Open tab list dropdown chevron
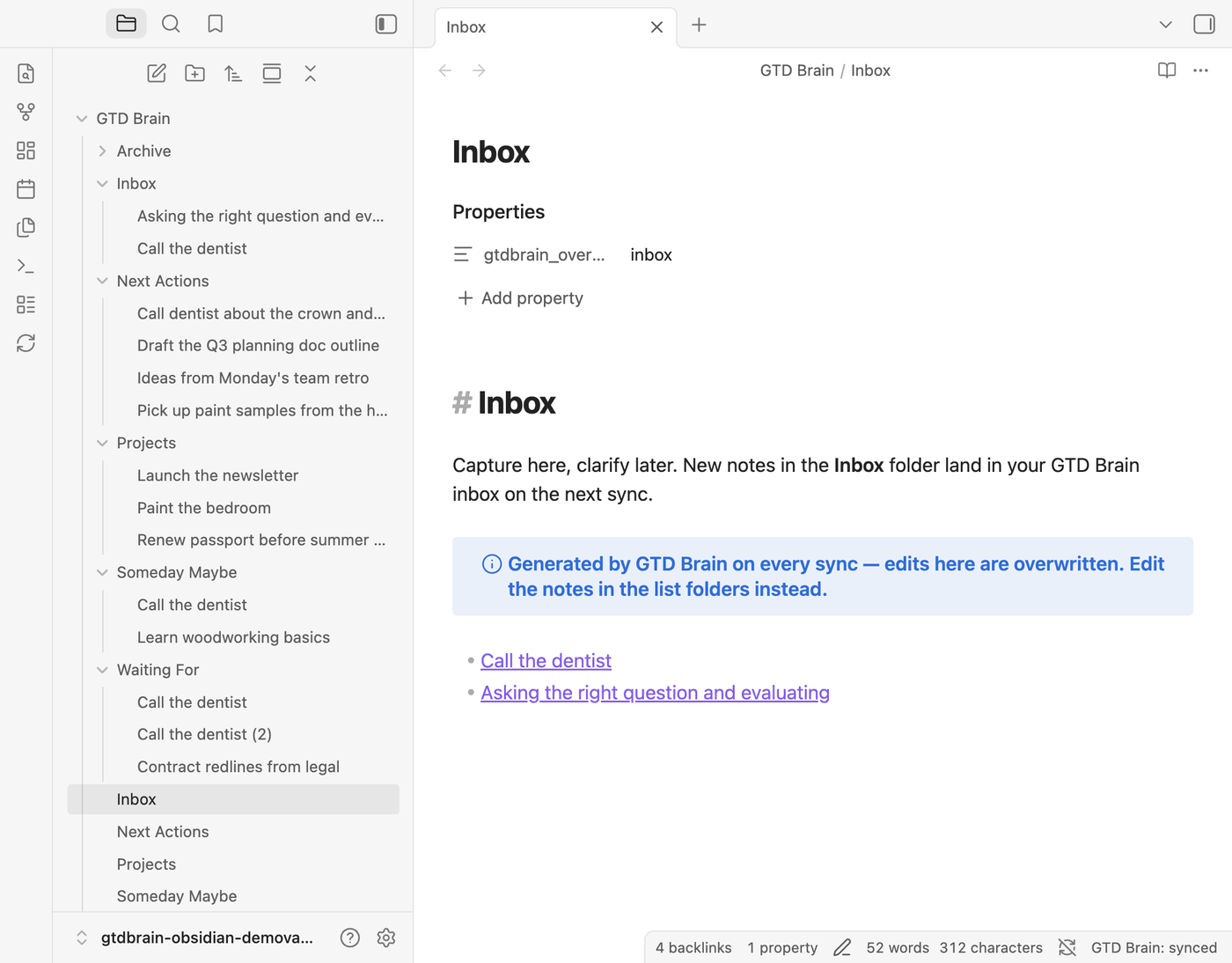The width and height of the screenshot is (1232, 963). pyautogui.click(x=1166, y=25)
